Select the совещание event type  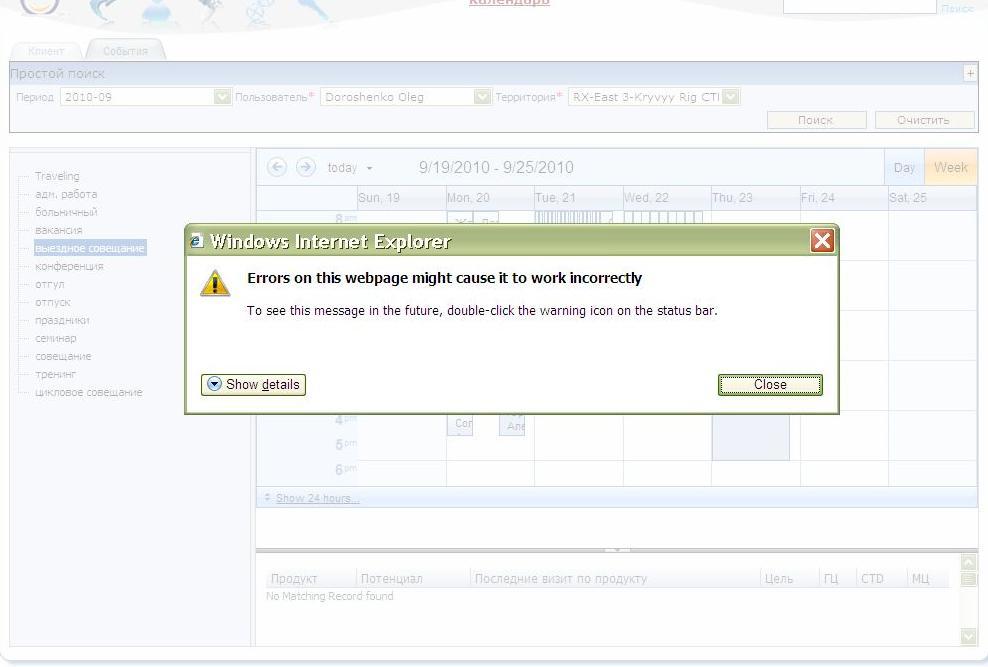click(63, 356)
